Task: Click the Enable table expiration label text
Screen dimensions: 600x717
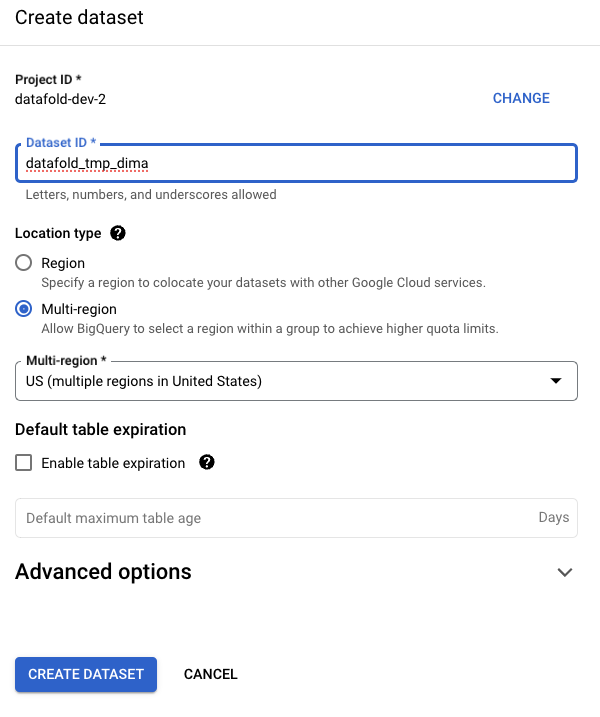Action: 113,463
